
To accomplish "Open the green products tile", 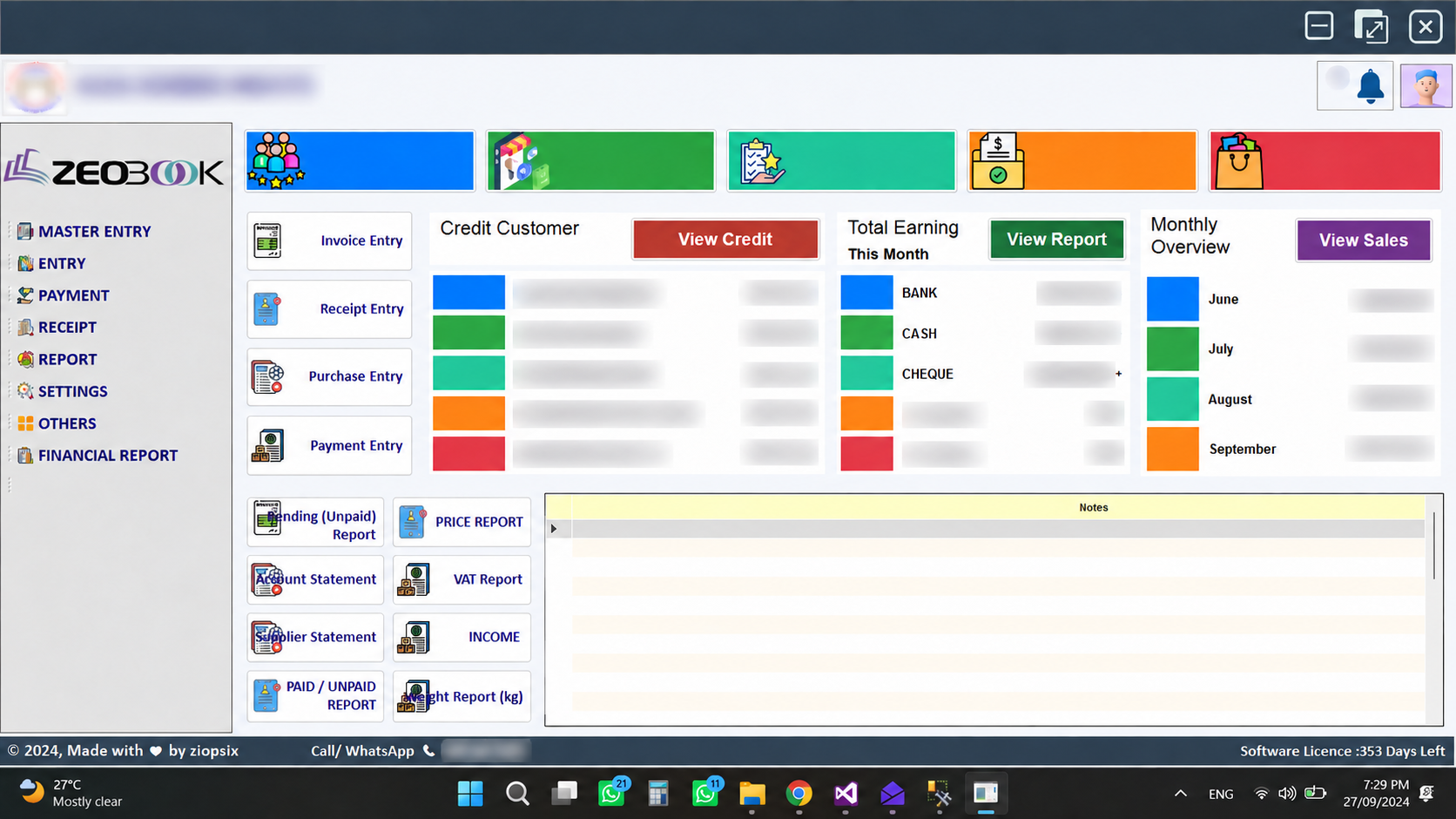I will point(601,161).
